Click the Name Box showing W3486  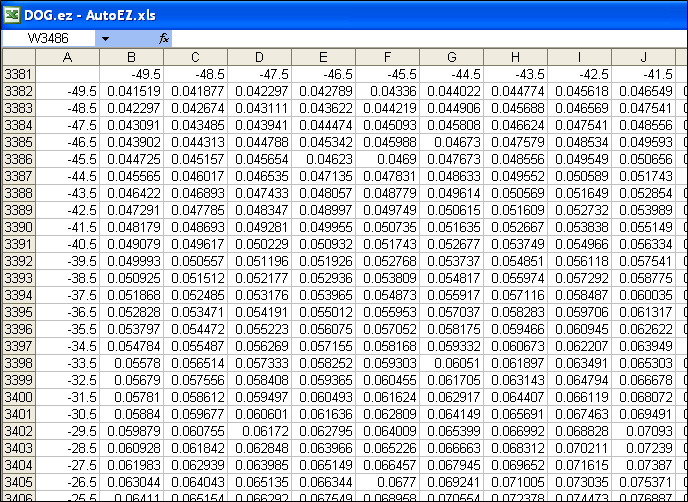tap(48, 37)
